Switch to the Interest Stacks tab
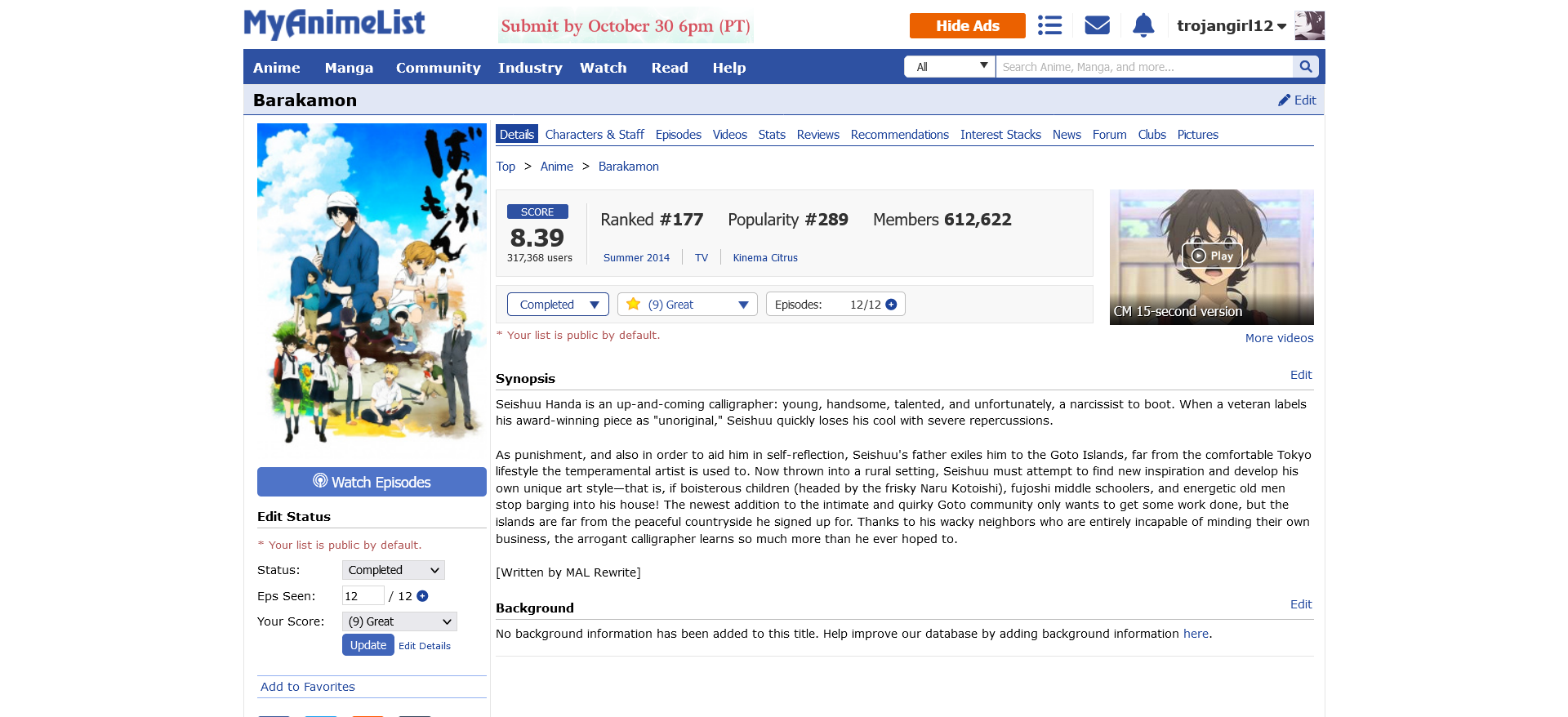 click(1000, 135)
